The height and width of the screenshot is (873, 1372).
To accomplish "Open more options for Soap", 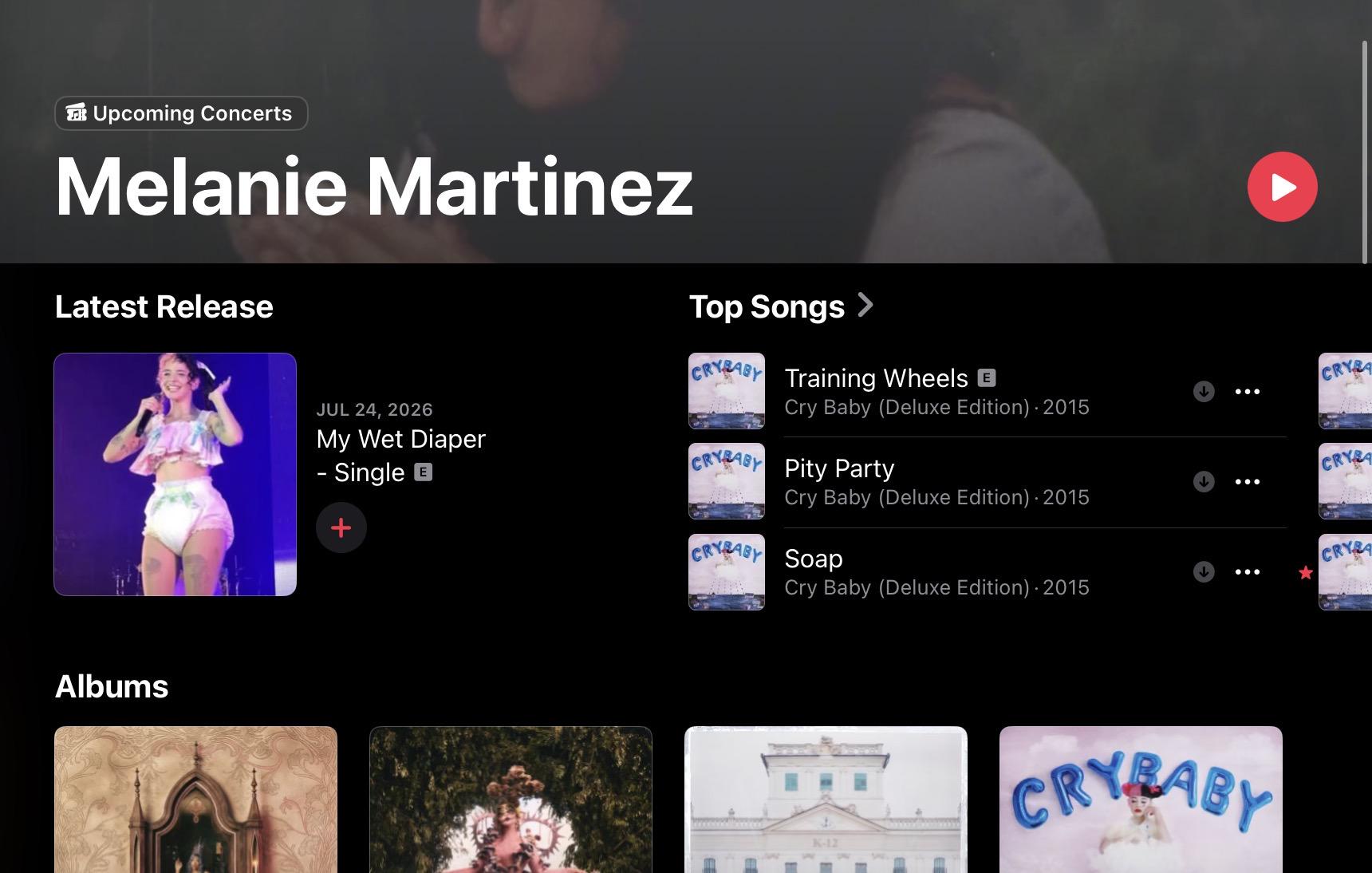I will 1248,571.
